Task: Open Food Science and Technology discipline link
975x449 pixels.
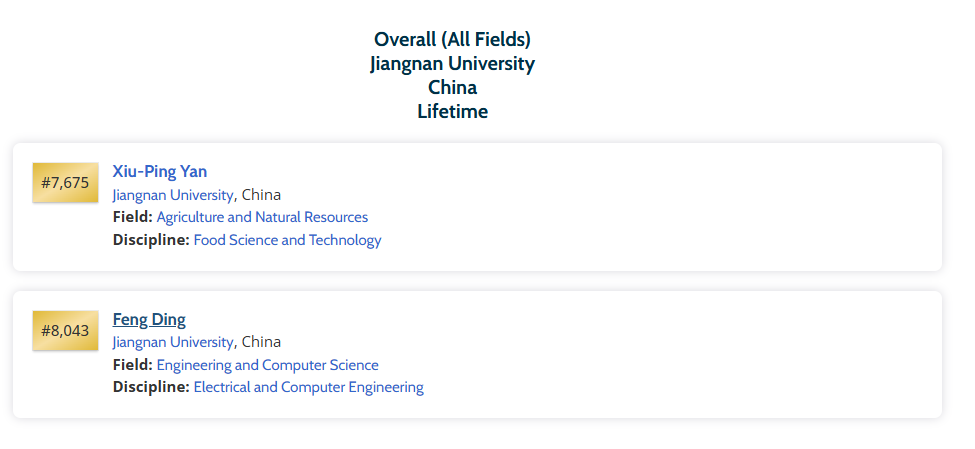Action: point(287,240)
